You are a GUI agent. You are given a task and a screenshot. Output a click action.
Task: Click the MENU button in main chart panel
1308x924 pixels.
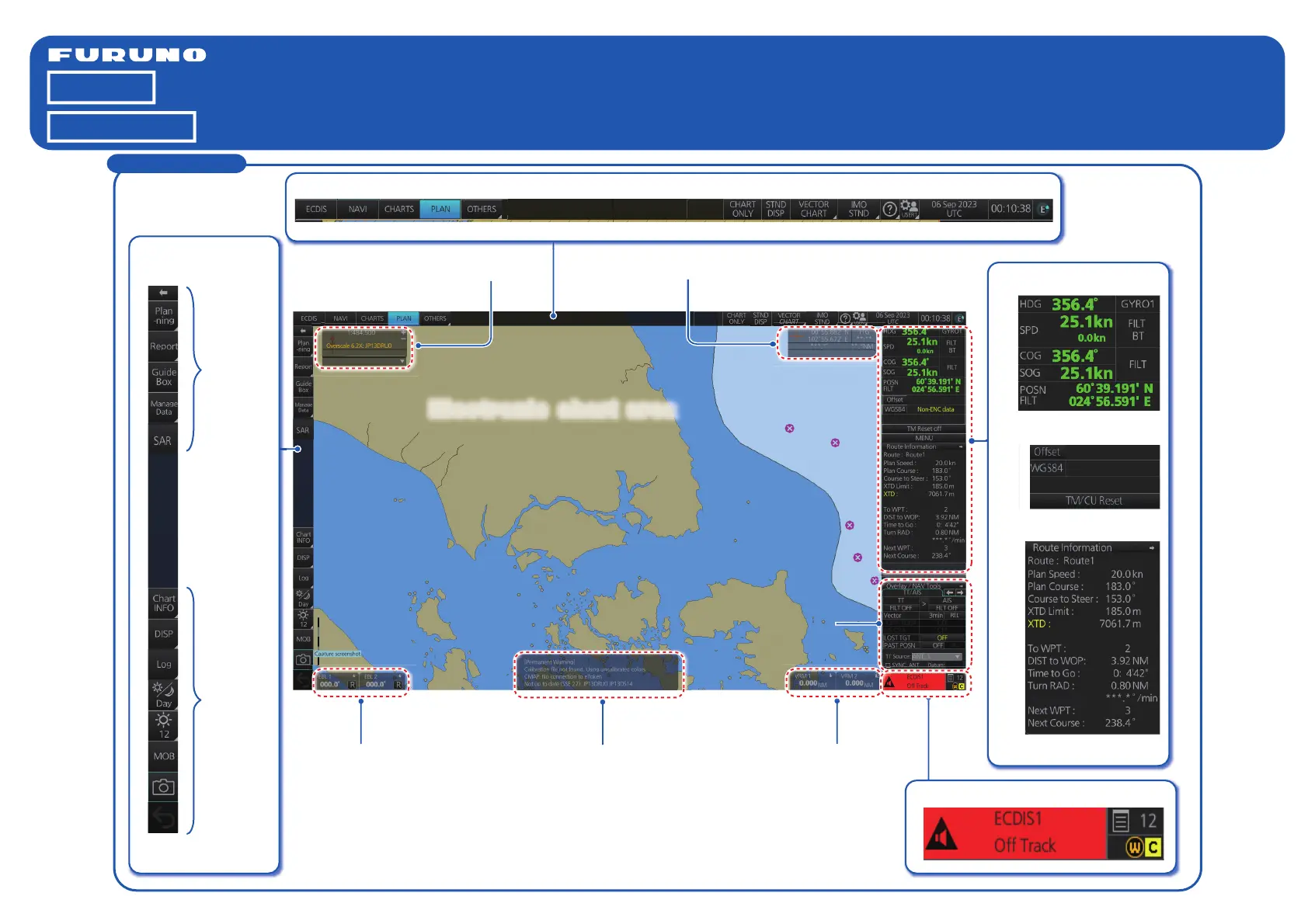[924, 438]
